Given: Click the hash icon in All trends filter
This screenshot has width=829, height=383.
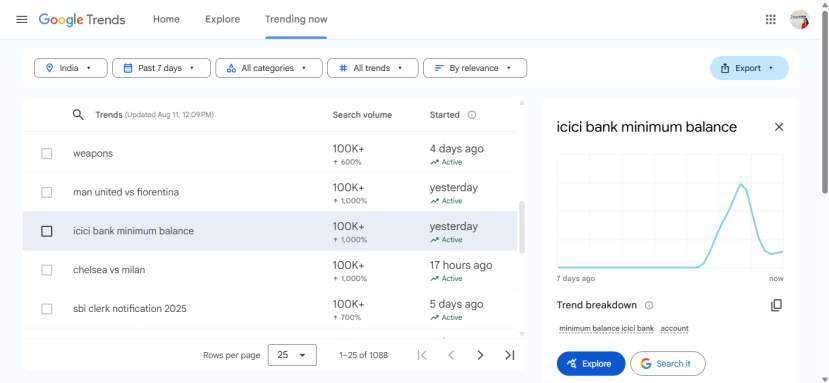Looking at the screenshot, I should click(343, 68).
